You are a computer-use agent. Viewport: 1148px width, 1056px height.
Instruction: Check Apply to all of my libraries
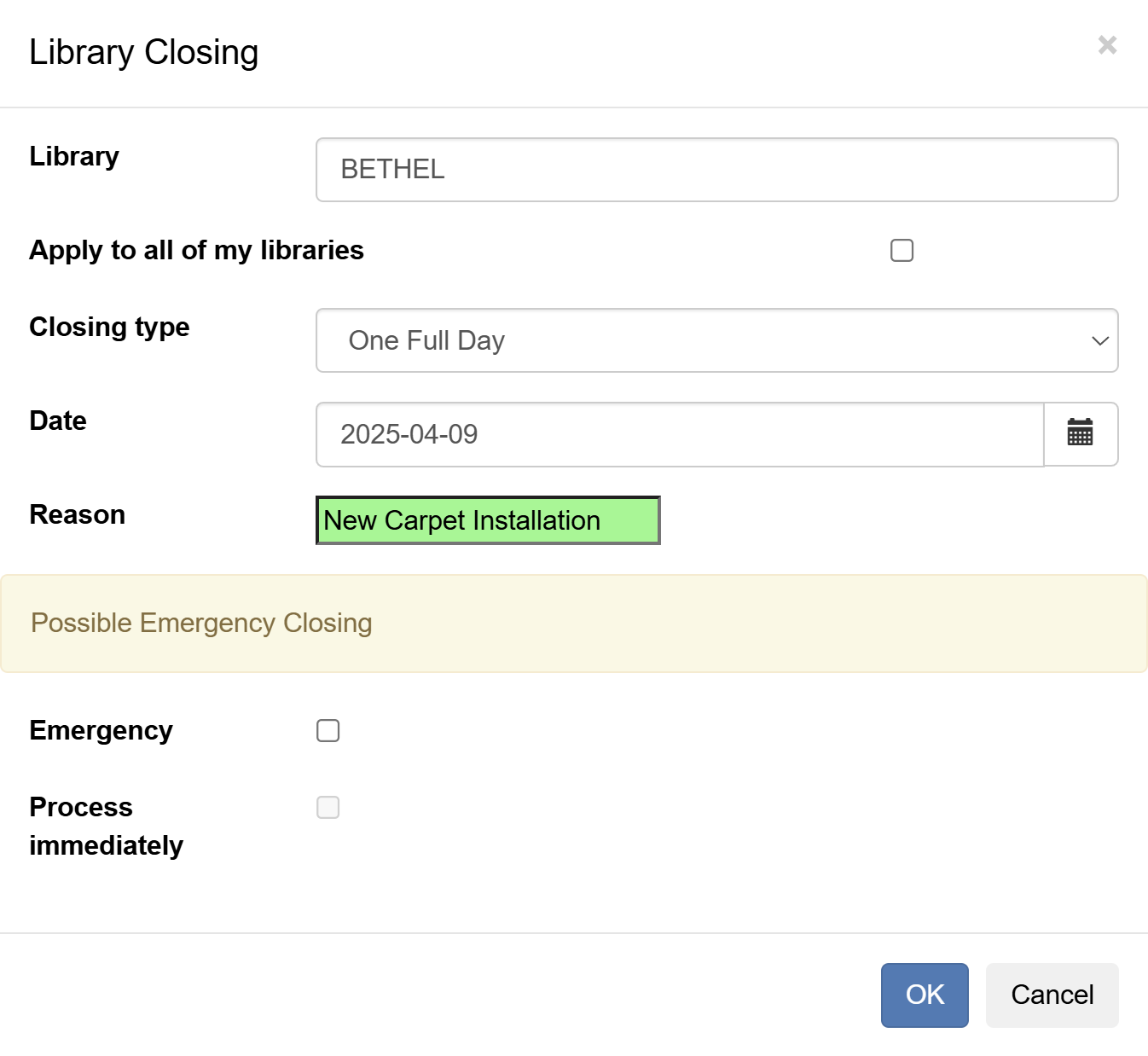pos(901,250)
